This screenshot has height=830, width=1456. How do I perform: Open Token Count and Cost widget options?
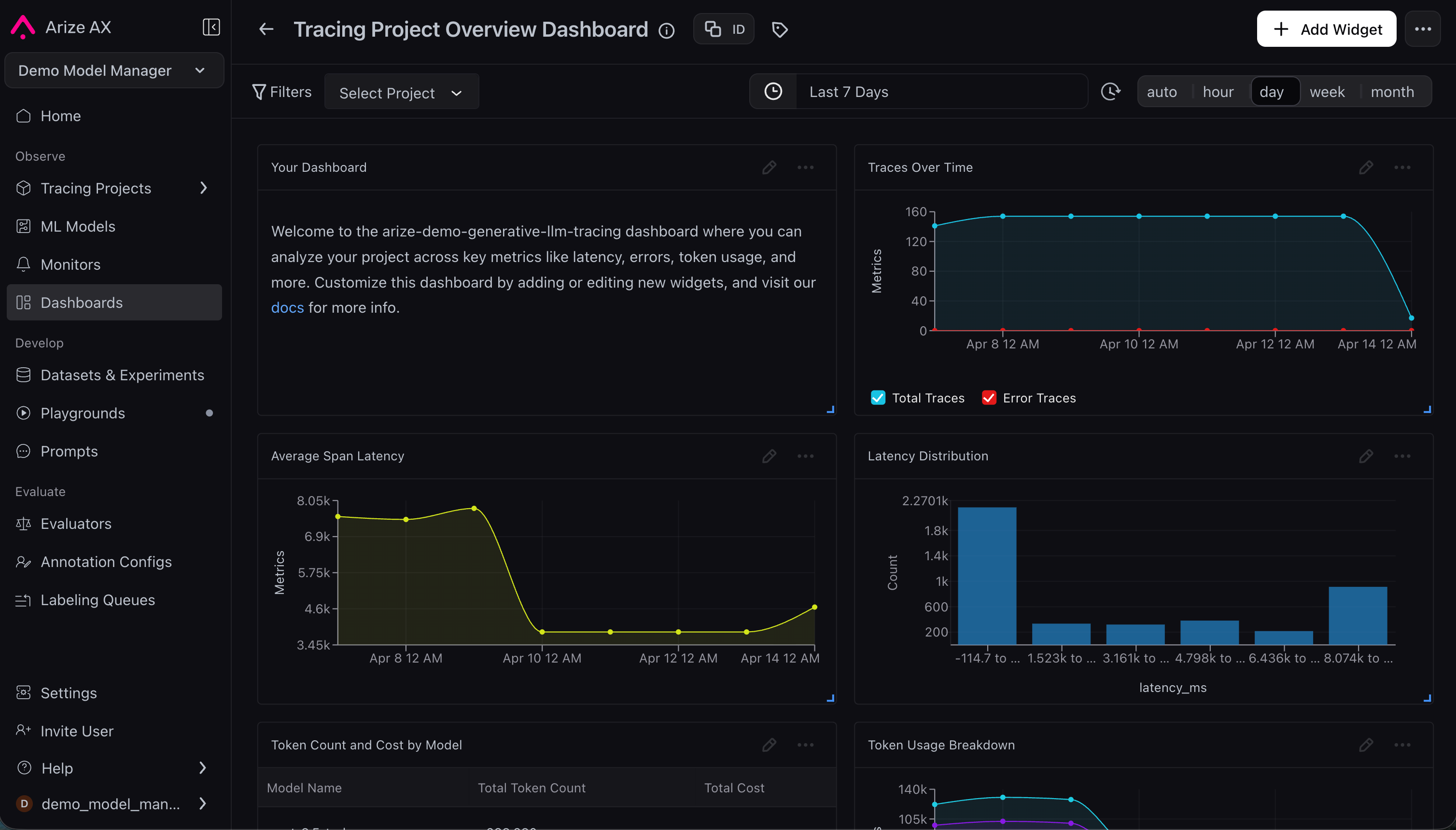click(x=805, y=745)
